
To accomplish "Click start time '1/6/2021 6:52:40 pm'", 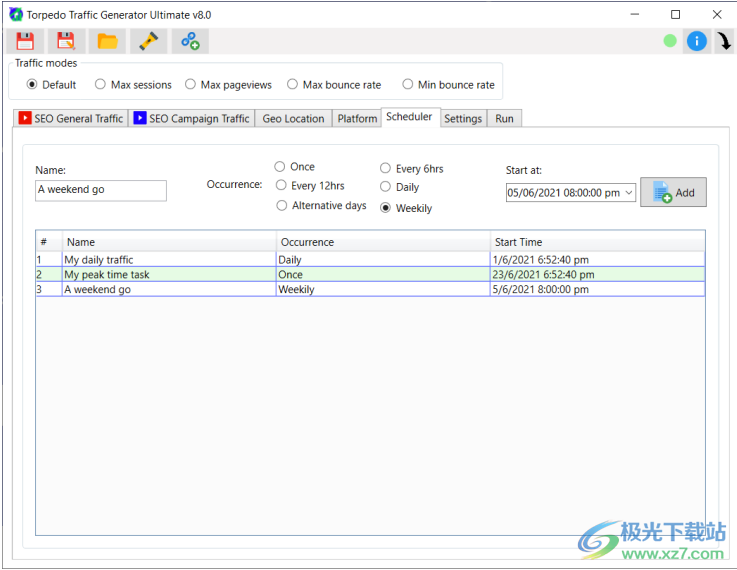I will 597,259.
